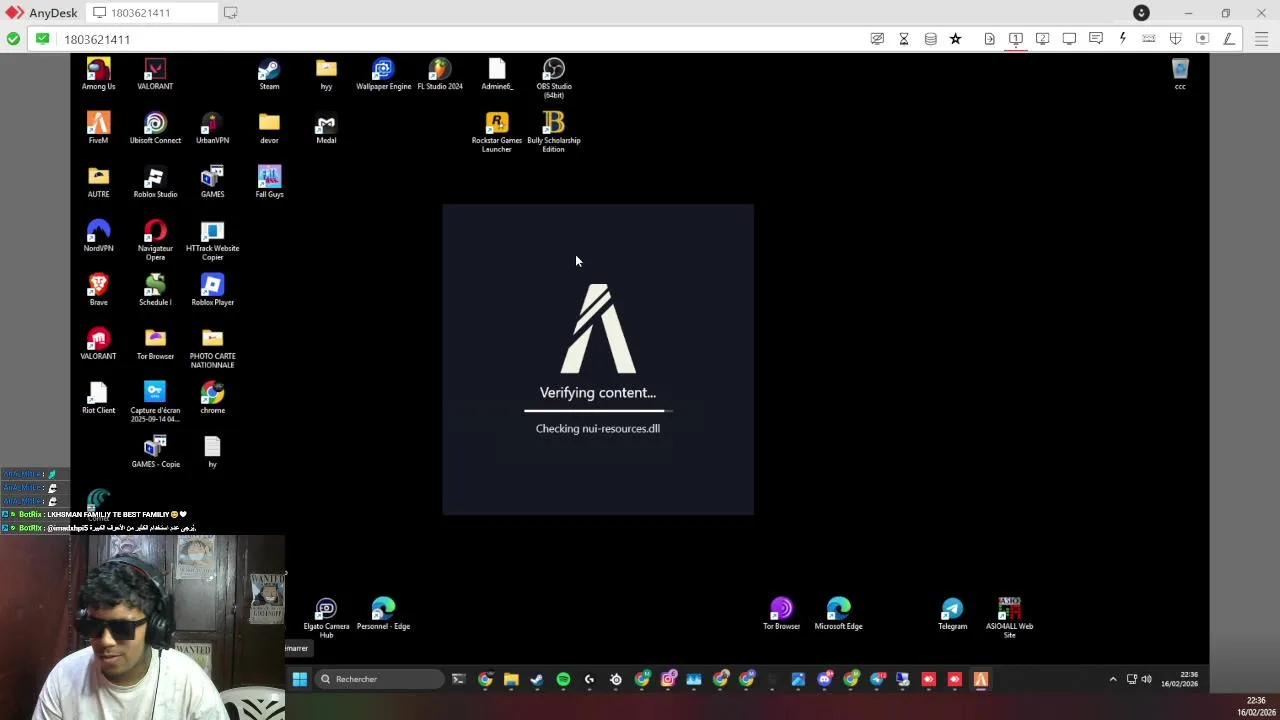Open HTTrack Website Copier shortcut

212,240
